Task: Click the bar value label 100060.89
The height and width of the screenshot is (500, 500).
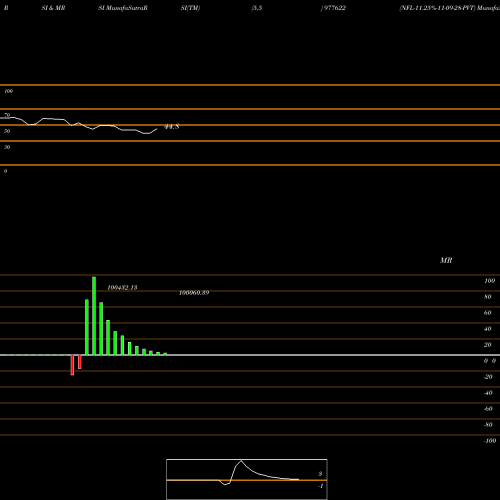Action: point(194,293)
